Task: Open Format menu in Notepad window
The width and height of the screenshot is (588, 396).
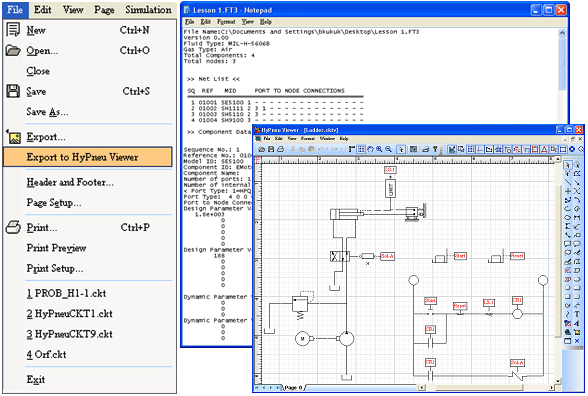Action: coord(226,22)
